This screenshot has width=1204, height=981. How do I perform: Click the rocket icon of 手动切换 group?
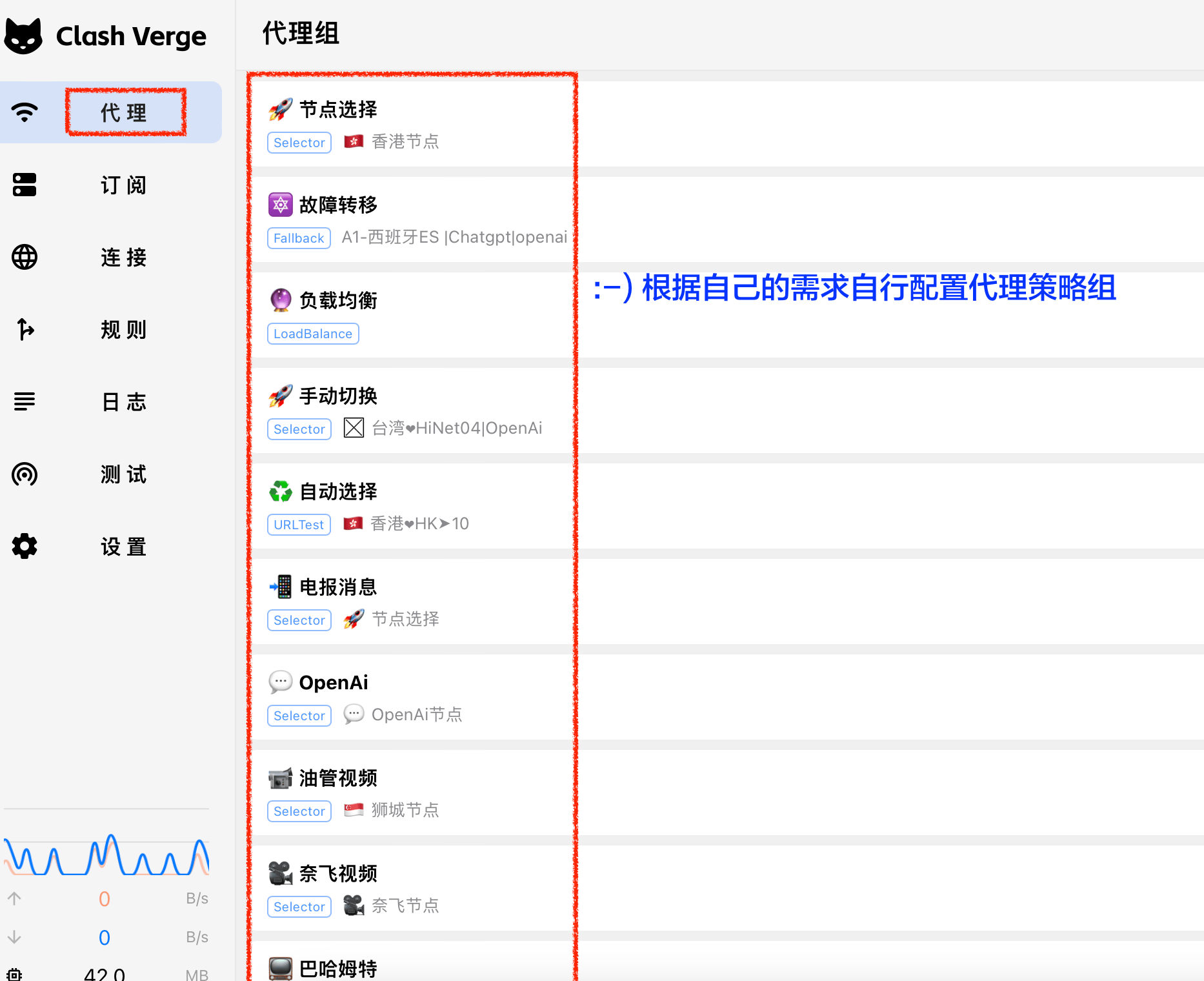click(281, 396)
